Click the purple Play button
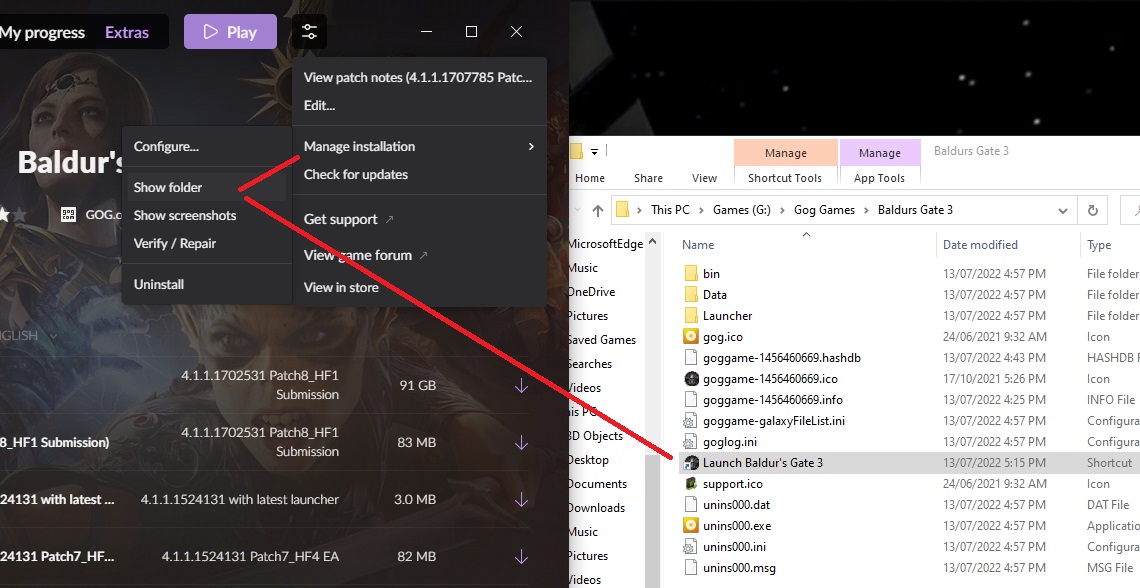1140x588 pixels. (x=230, y=32)
